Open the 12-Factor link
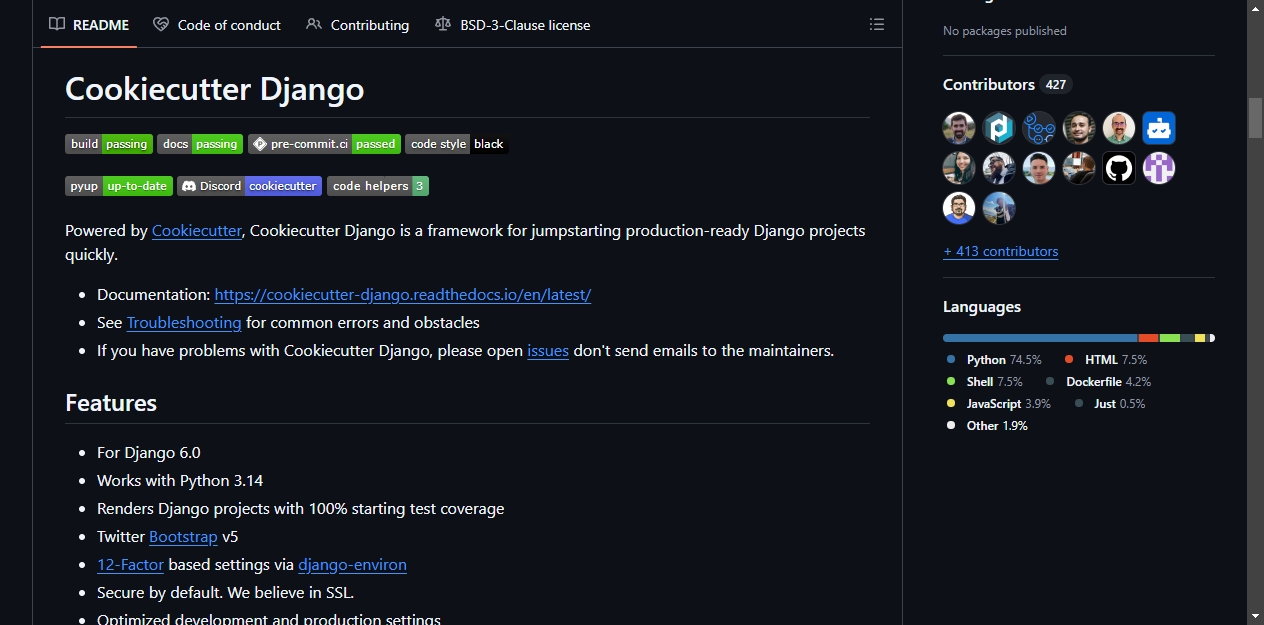The image size is (1264, 625). 130,564
